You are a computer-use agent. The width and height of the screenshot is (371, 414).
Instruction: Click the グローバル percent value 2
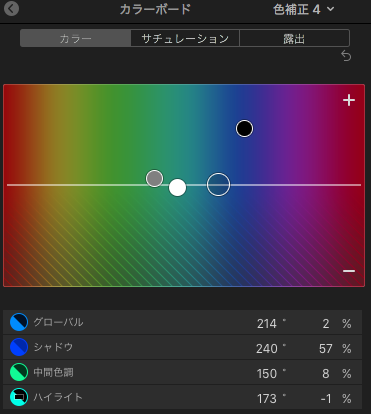tap(326, 324)
